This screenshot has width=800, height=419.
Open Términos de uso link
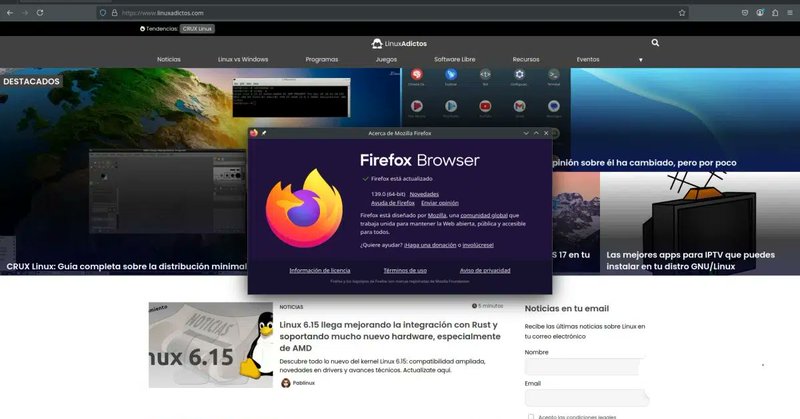[x=405, y=270]
